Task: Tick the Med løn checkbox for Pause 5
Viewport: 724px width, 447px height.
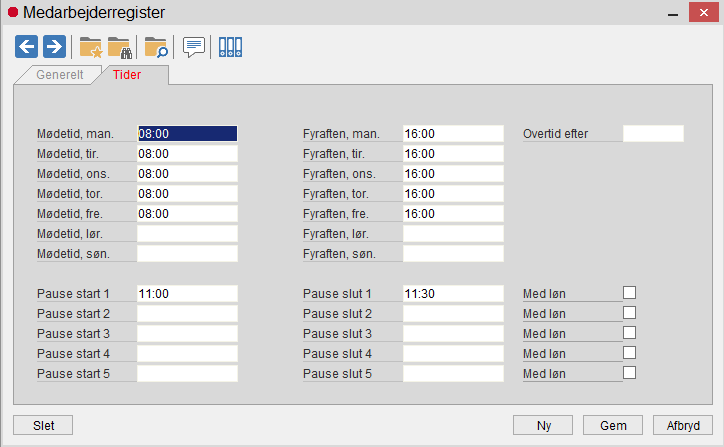Action: (629, 373)
